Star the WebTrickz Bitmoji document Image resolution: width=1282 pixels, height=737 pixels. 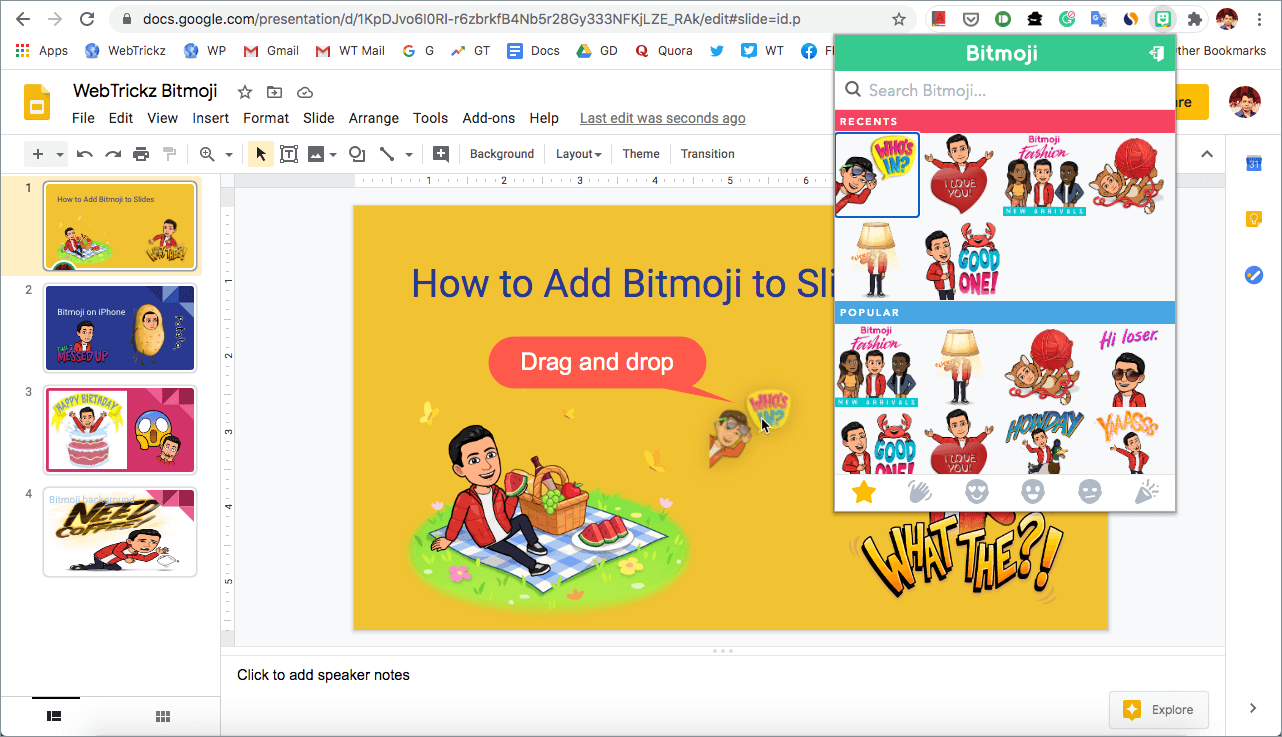click(245, 92)
